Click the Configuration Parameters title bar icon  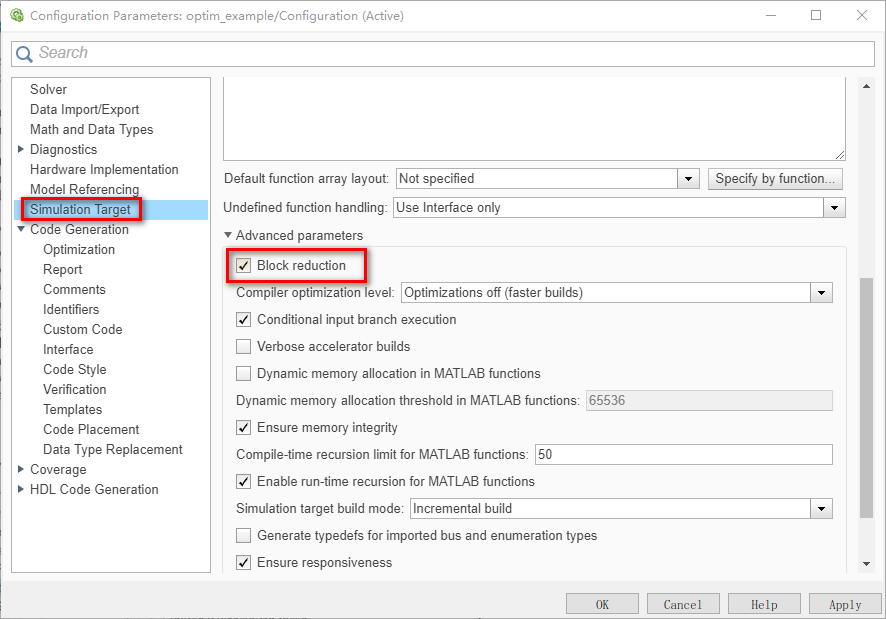pyautogui.click(x=17, y=15)
